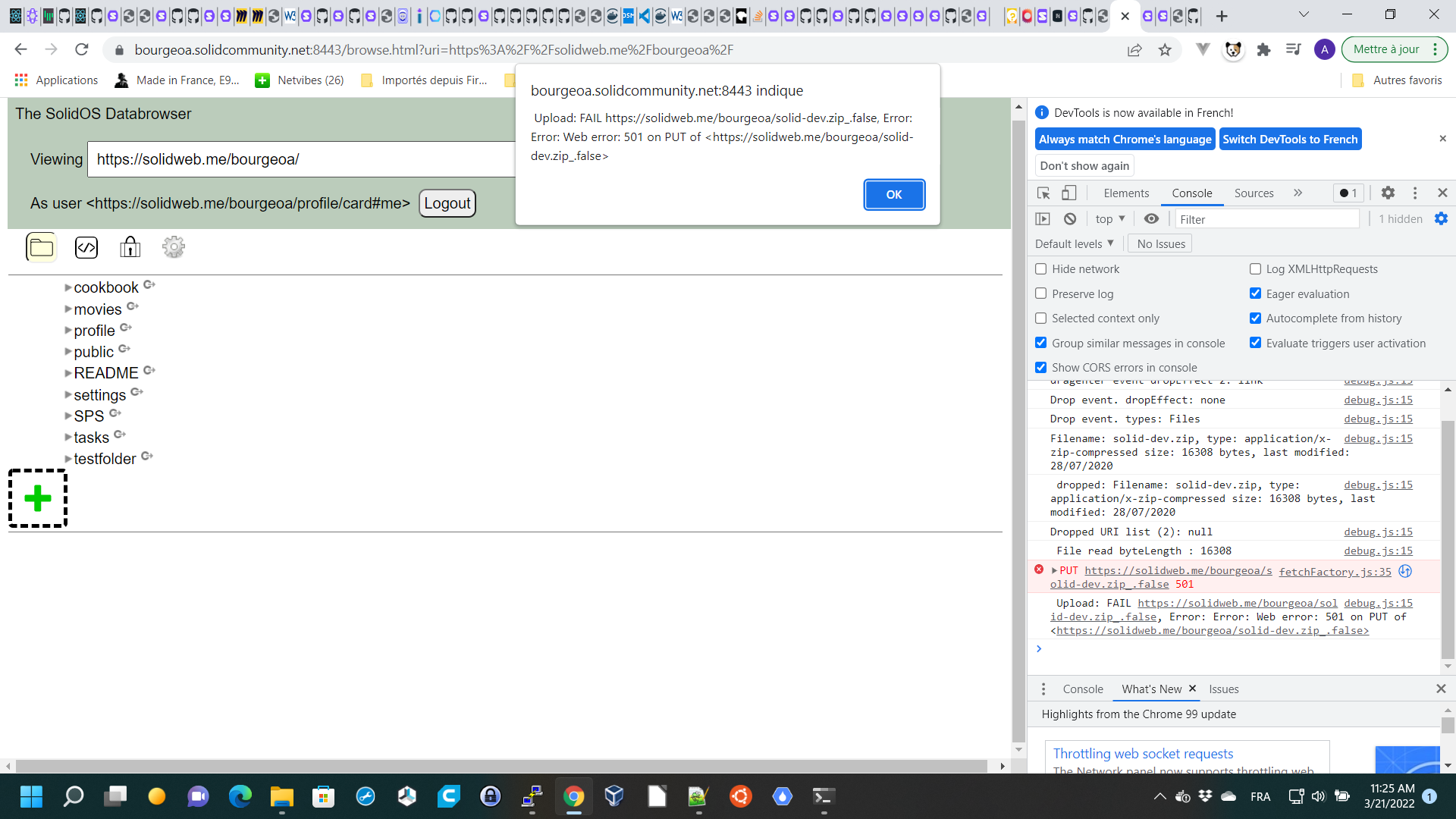Image resolution: width=1456 pixels, height=819 pixels.
Task: Create a live expression with the eye icon
Action: pyautogui.click(x=1151, y=218)
